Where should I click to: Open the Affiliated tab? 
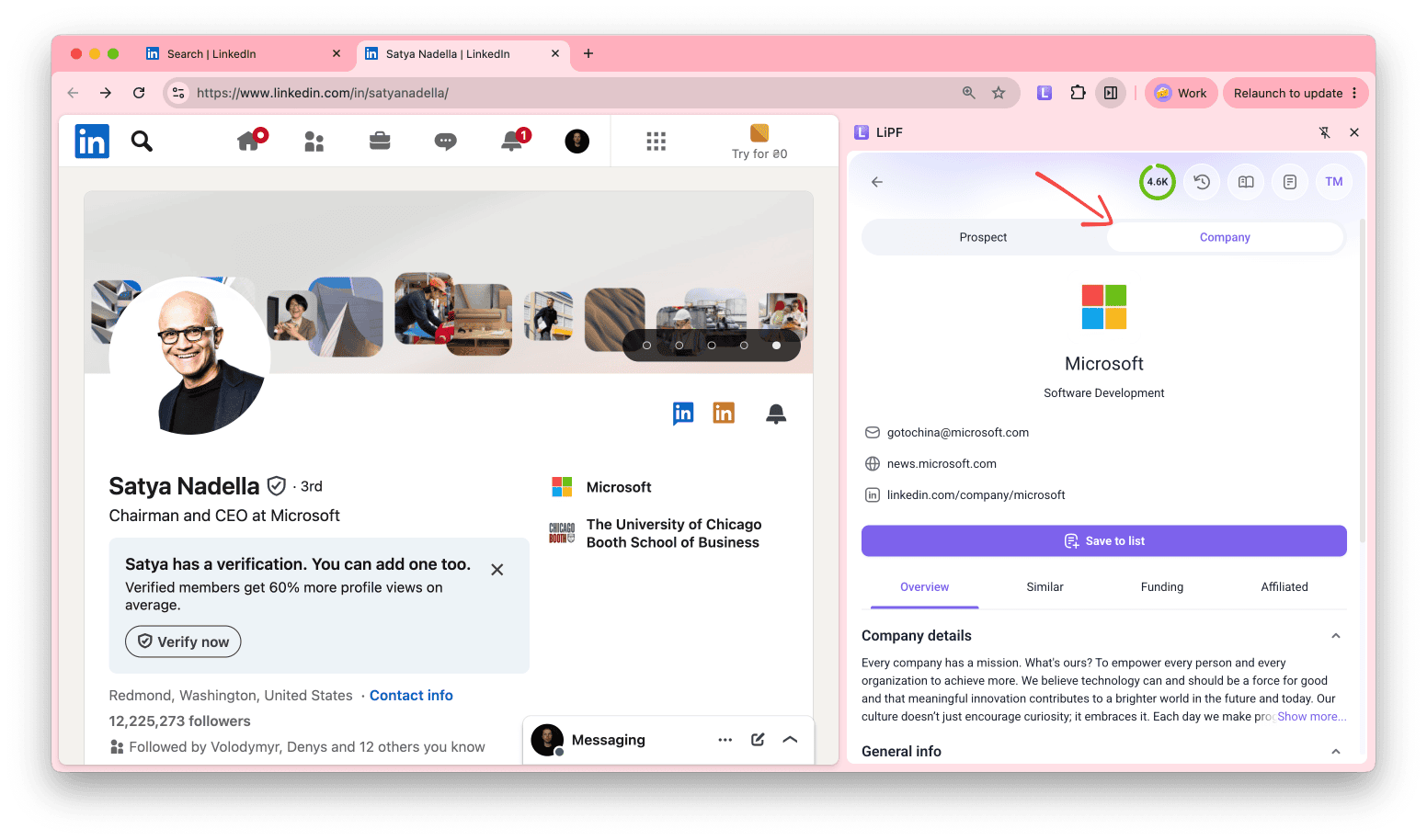click(1284, 587)
